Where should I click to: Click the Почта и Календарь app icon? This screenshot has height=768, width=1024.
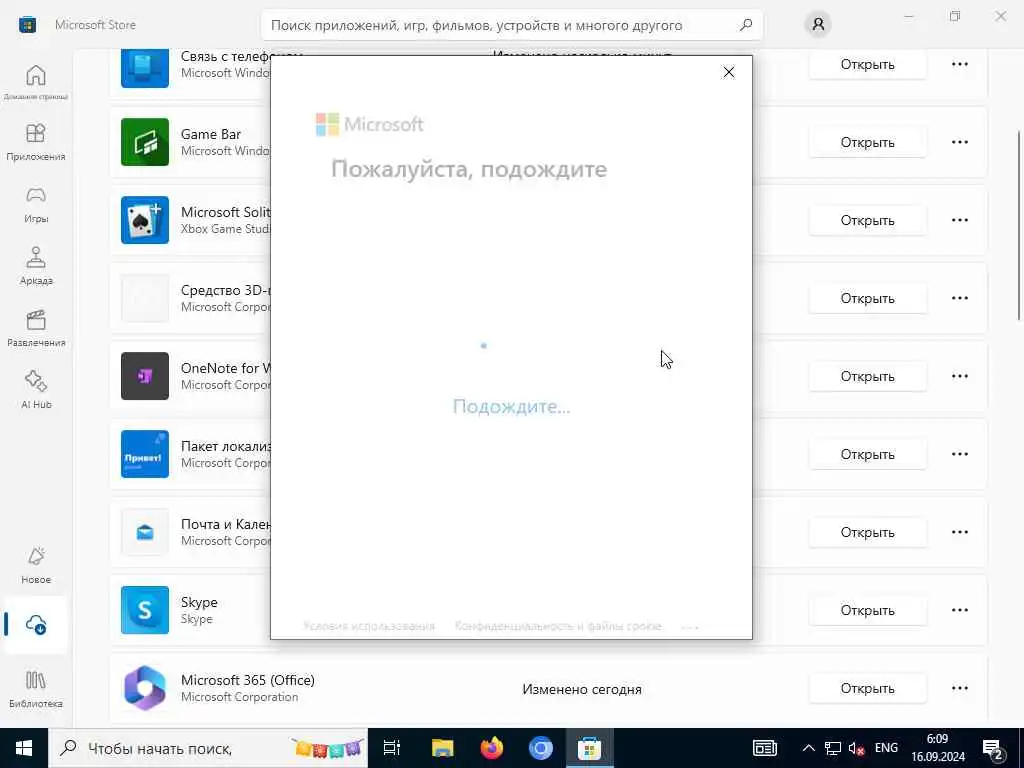(x=145, y=532)
